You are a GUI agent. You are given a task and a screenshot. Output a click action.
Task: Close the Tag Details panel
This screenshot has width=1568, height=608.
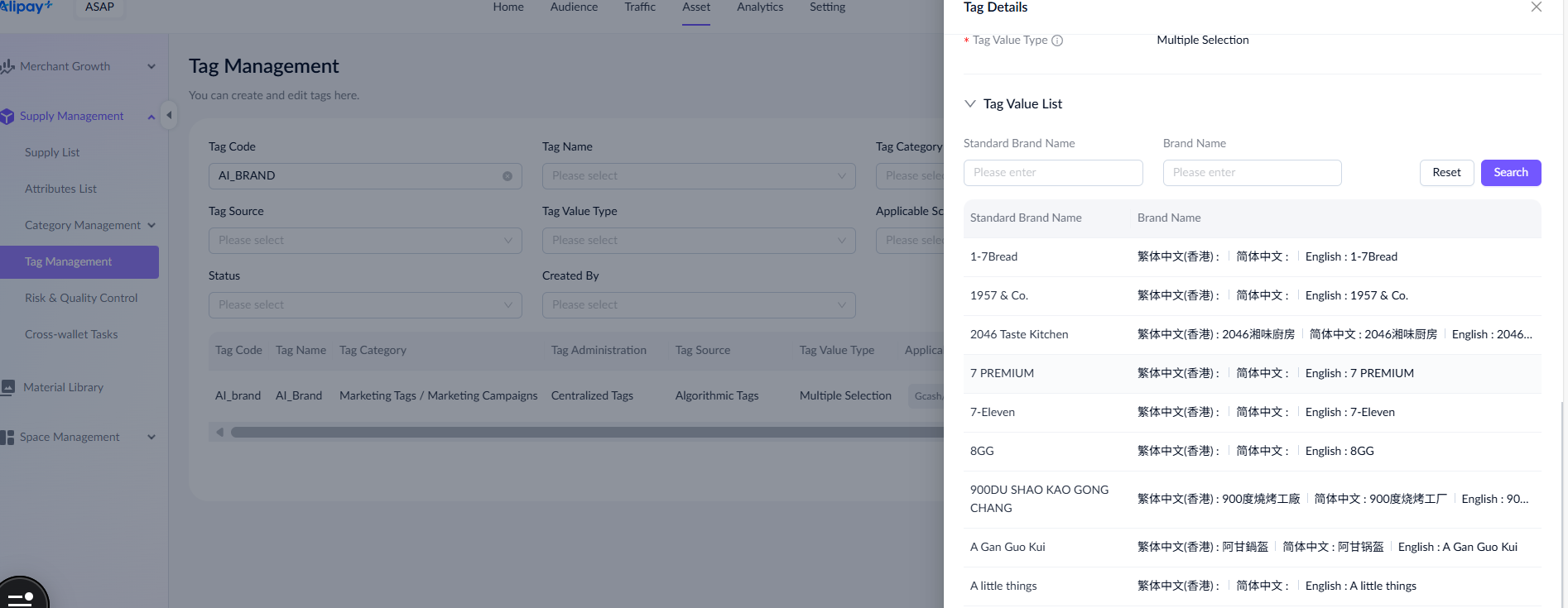[x=1537, y=7]
